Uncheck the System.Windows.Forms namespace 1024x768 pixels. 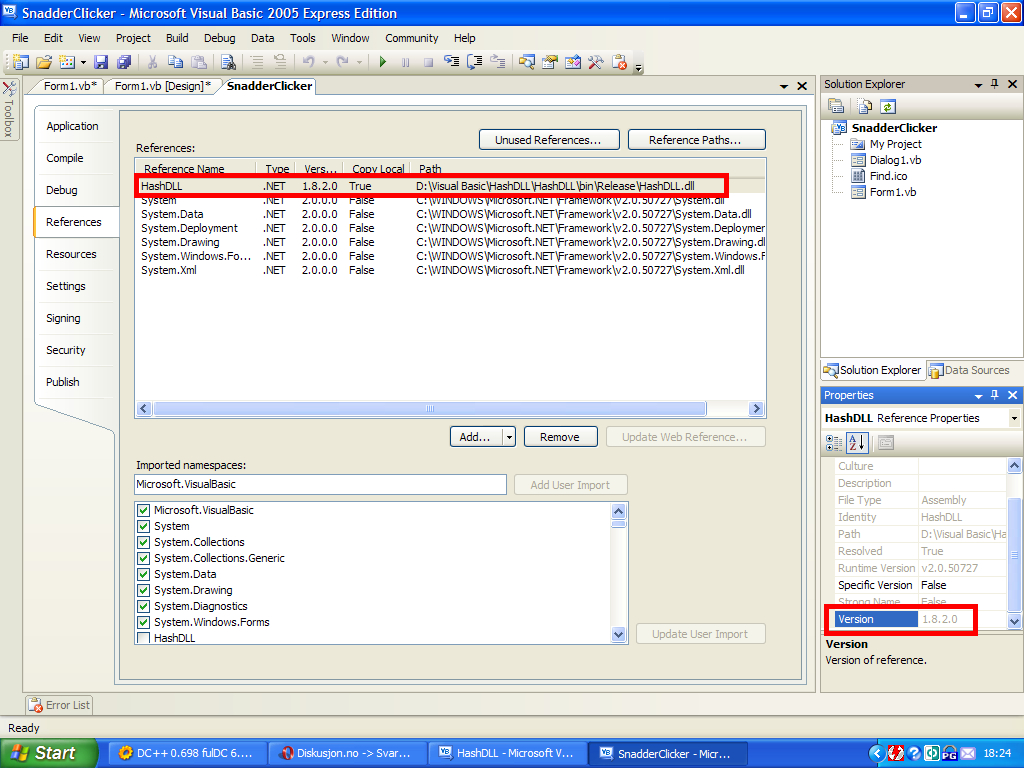[x=144, y=622]
